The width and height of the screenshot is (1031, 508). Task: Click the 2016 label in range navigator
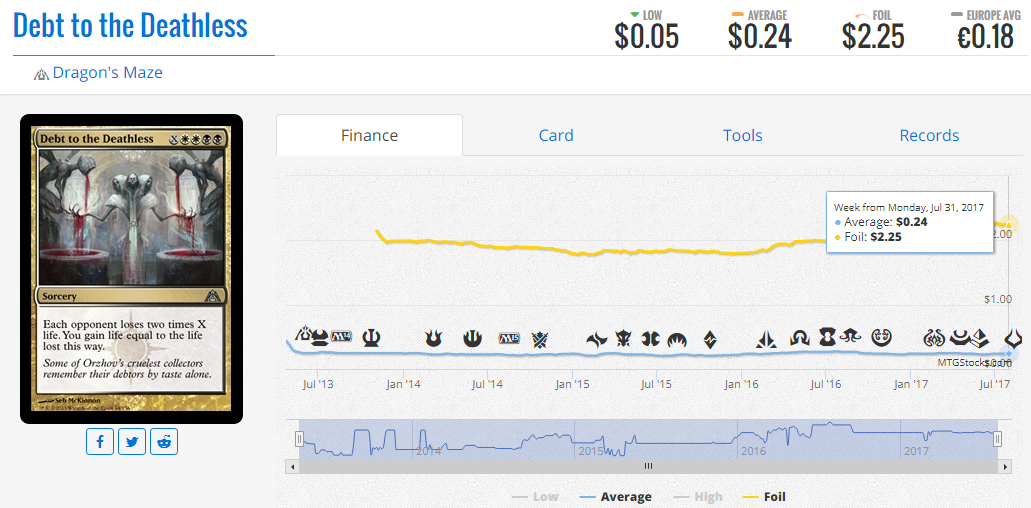753,451
